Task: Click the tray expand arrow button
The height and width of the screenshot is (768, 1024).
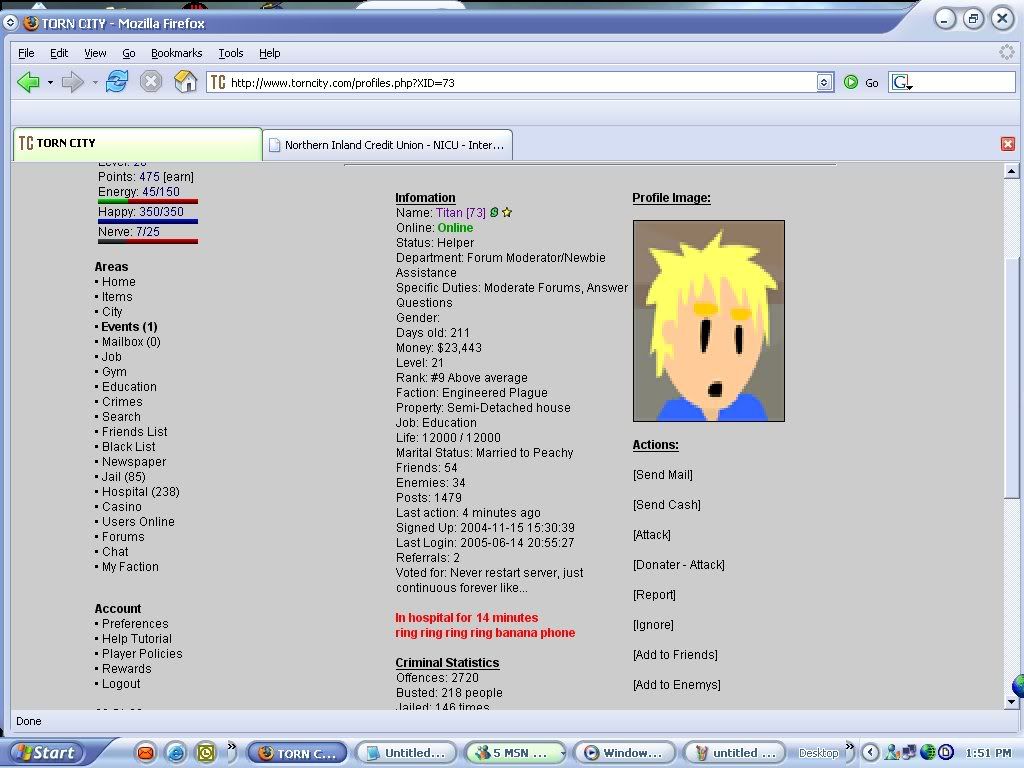Action: click(x=870, y=753)
